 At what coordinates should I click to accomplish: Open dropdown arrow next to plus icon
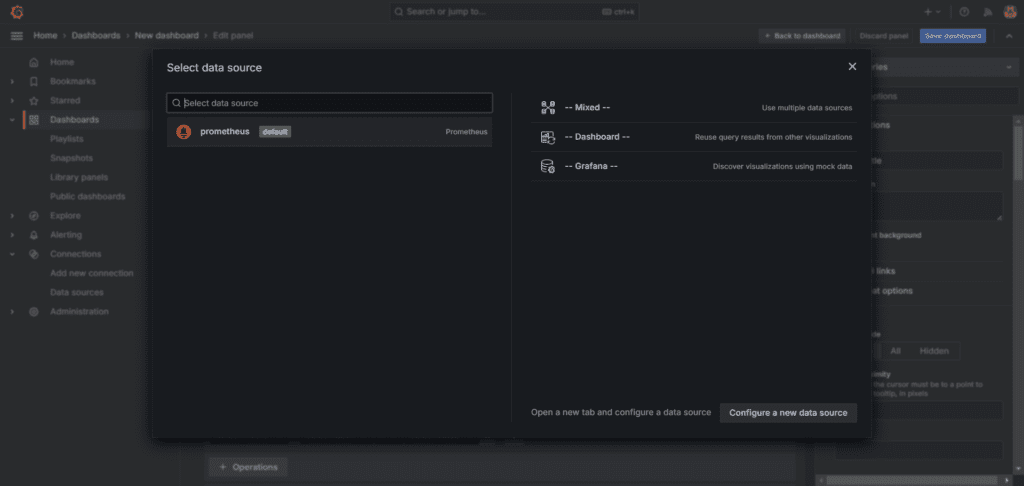pos(938,12)
